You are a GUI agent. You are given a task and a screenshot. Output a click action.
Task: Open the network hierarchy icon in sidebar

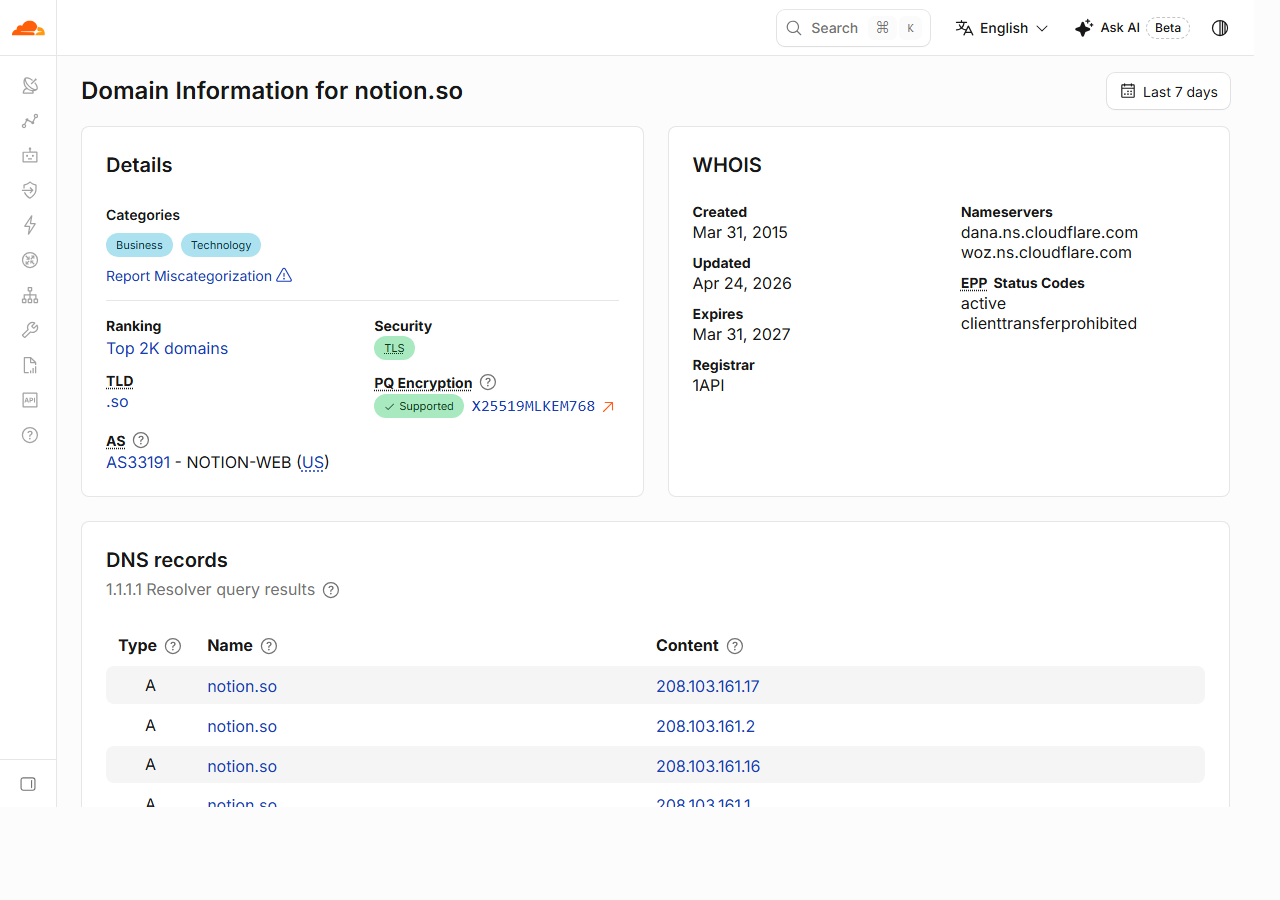[30, 295]
